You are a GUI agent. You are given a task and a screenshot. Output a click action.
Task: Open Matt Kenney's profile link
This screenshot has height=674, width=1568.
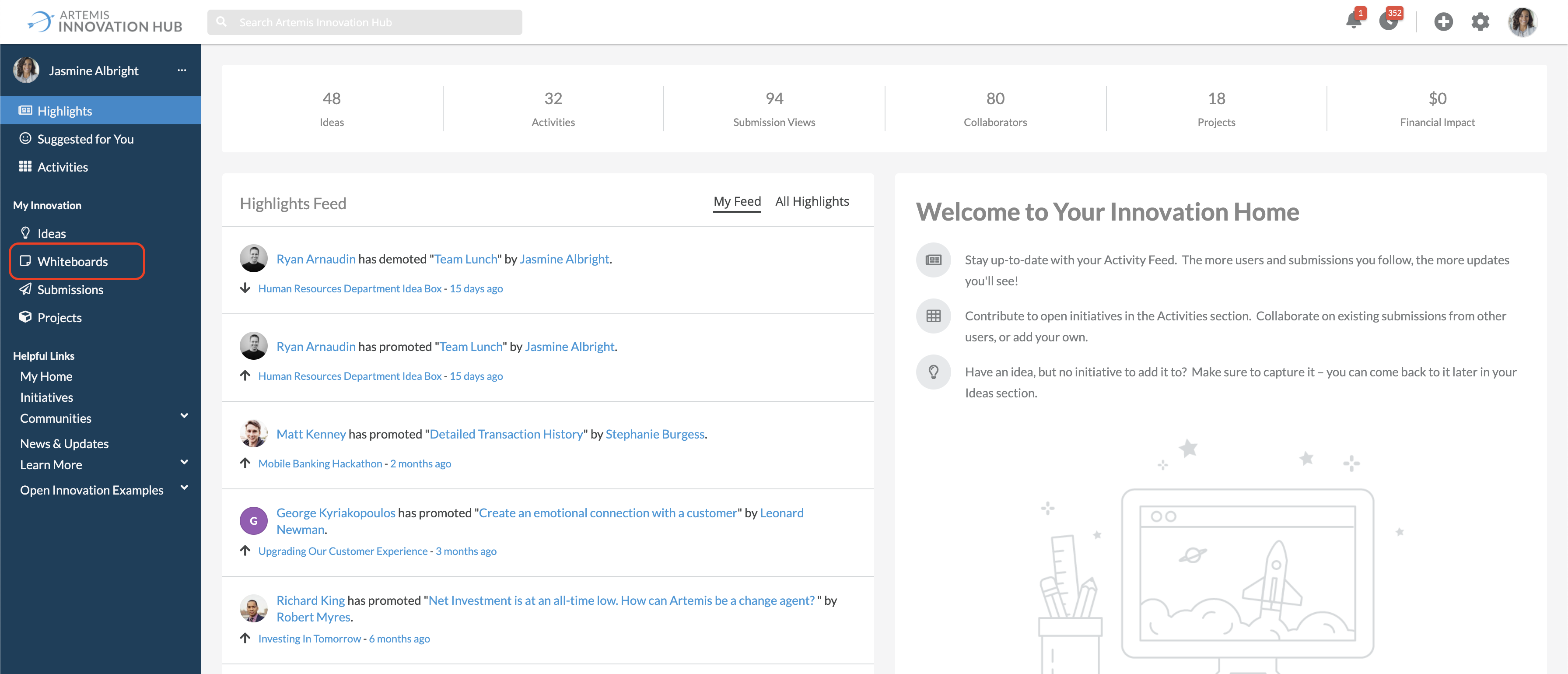(311, 434)
